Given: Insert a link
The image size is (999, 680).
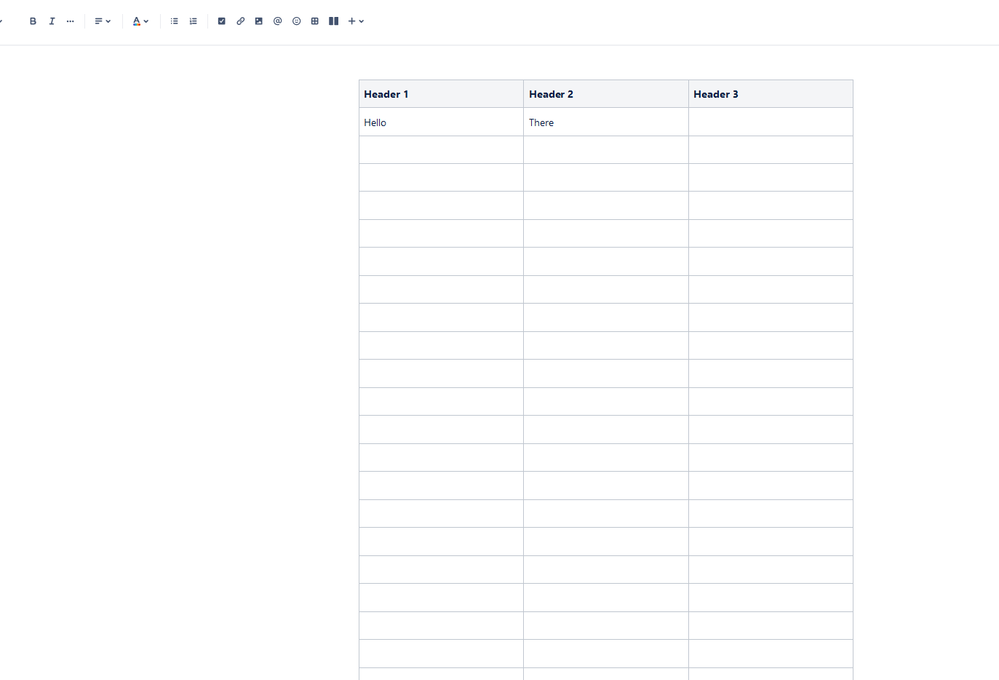Looking at the screenshot, I should 240,21.
